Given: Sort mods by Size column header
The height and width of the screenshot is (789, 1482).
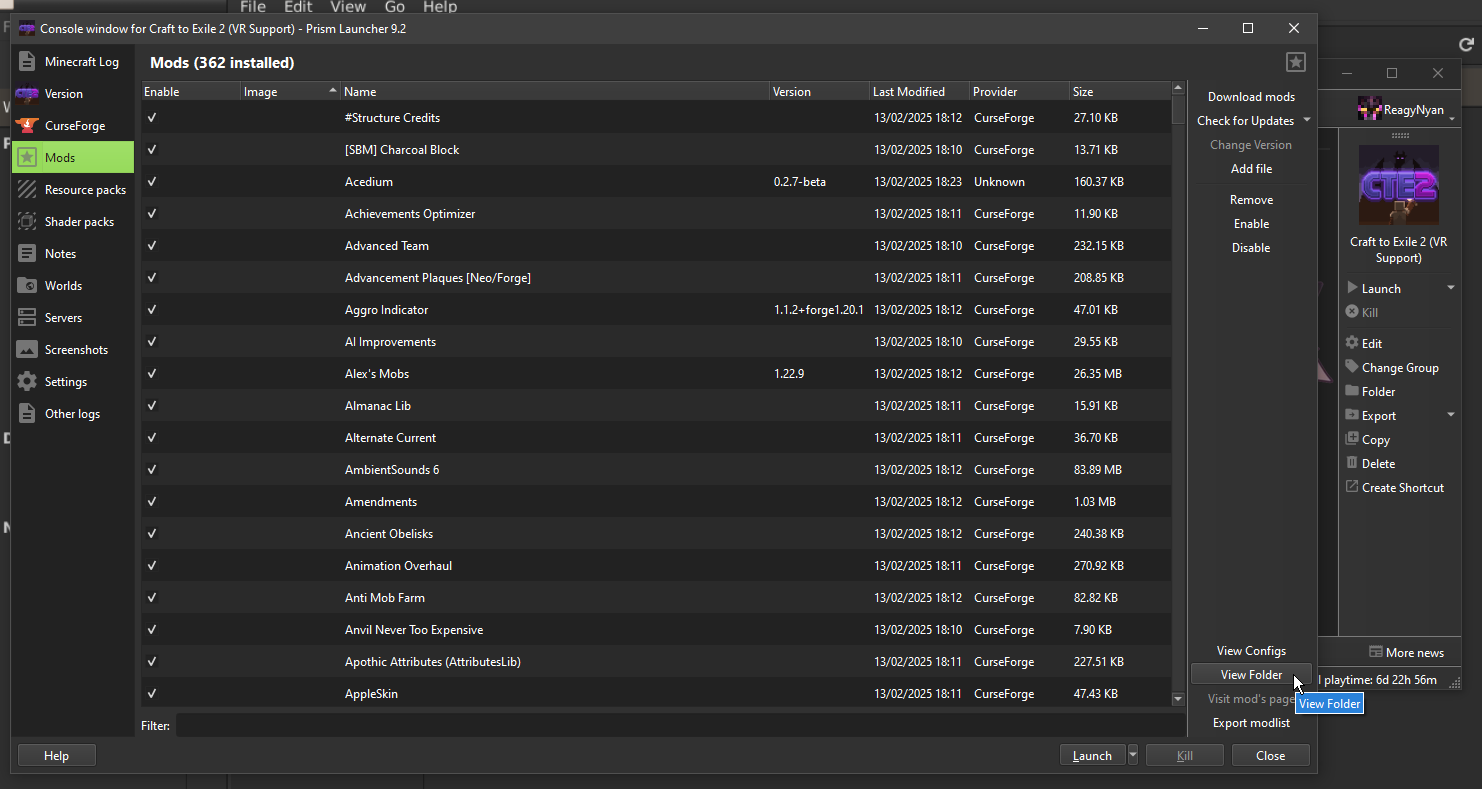Looking at the screenshot, I should click(x=1120, y=92).
